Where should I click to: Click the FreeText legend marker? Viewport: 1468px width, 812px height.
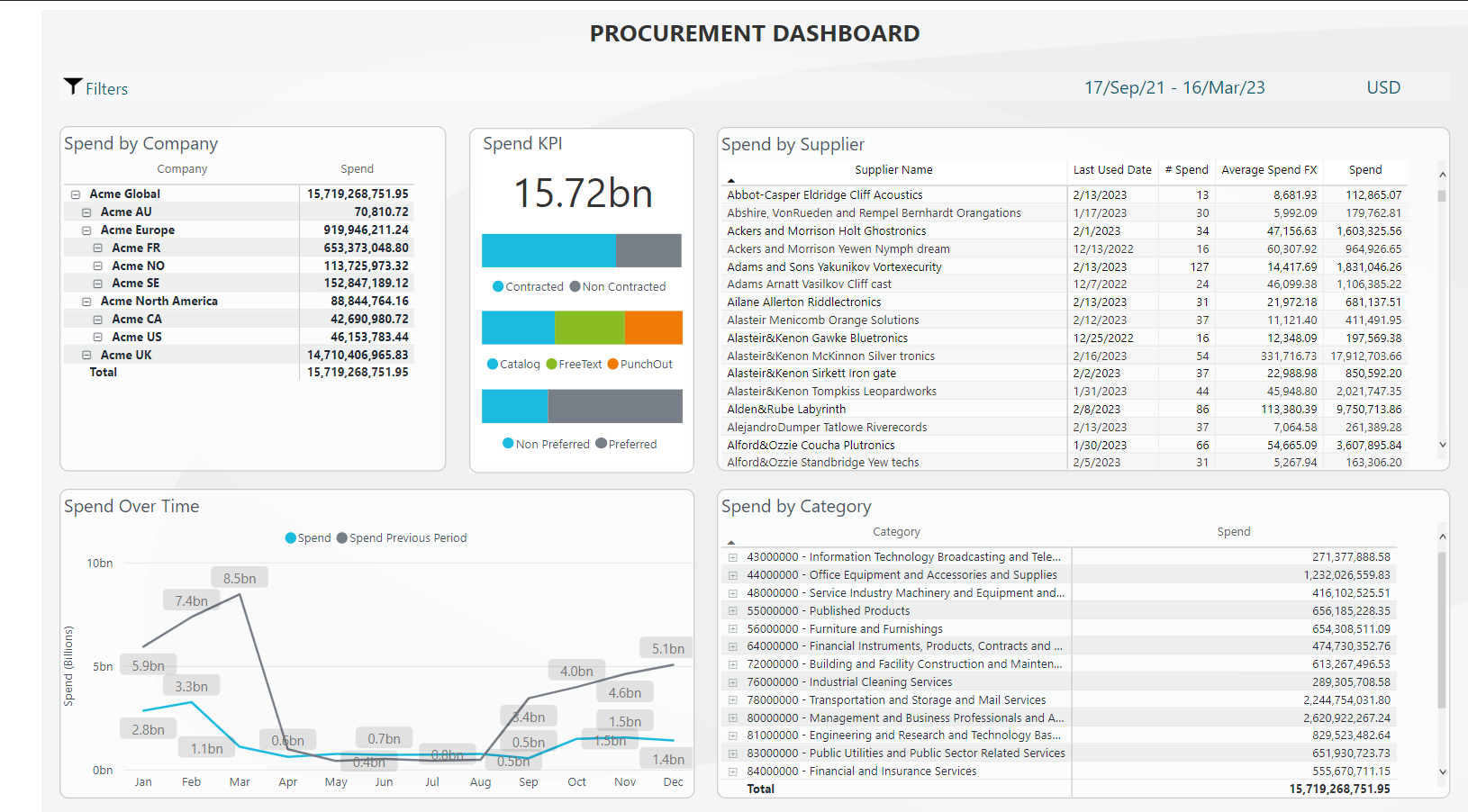coord(551,364)
